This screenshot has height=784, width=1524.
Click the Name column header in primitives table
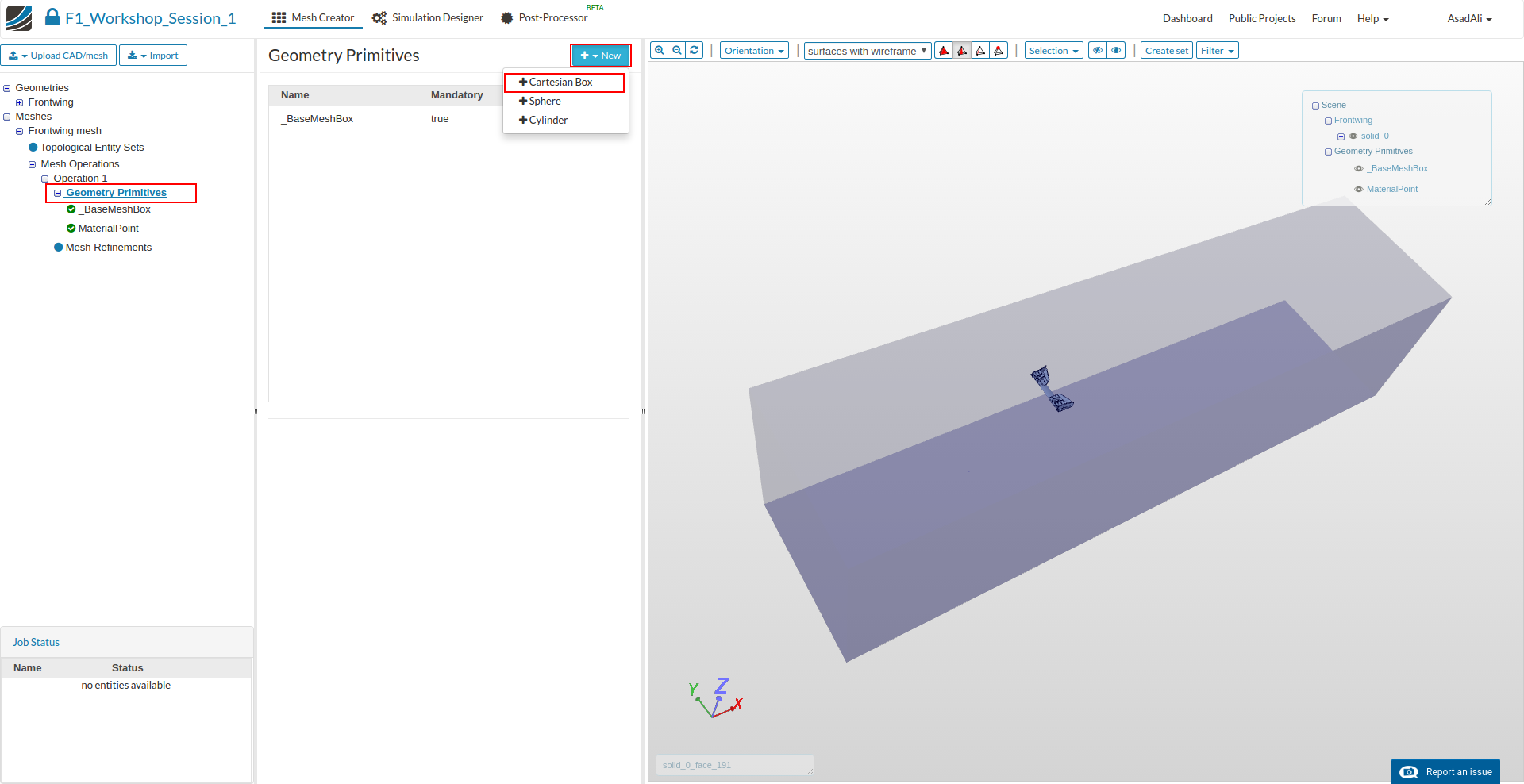point(295,95)
